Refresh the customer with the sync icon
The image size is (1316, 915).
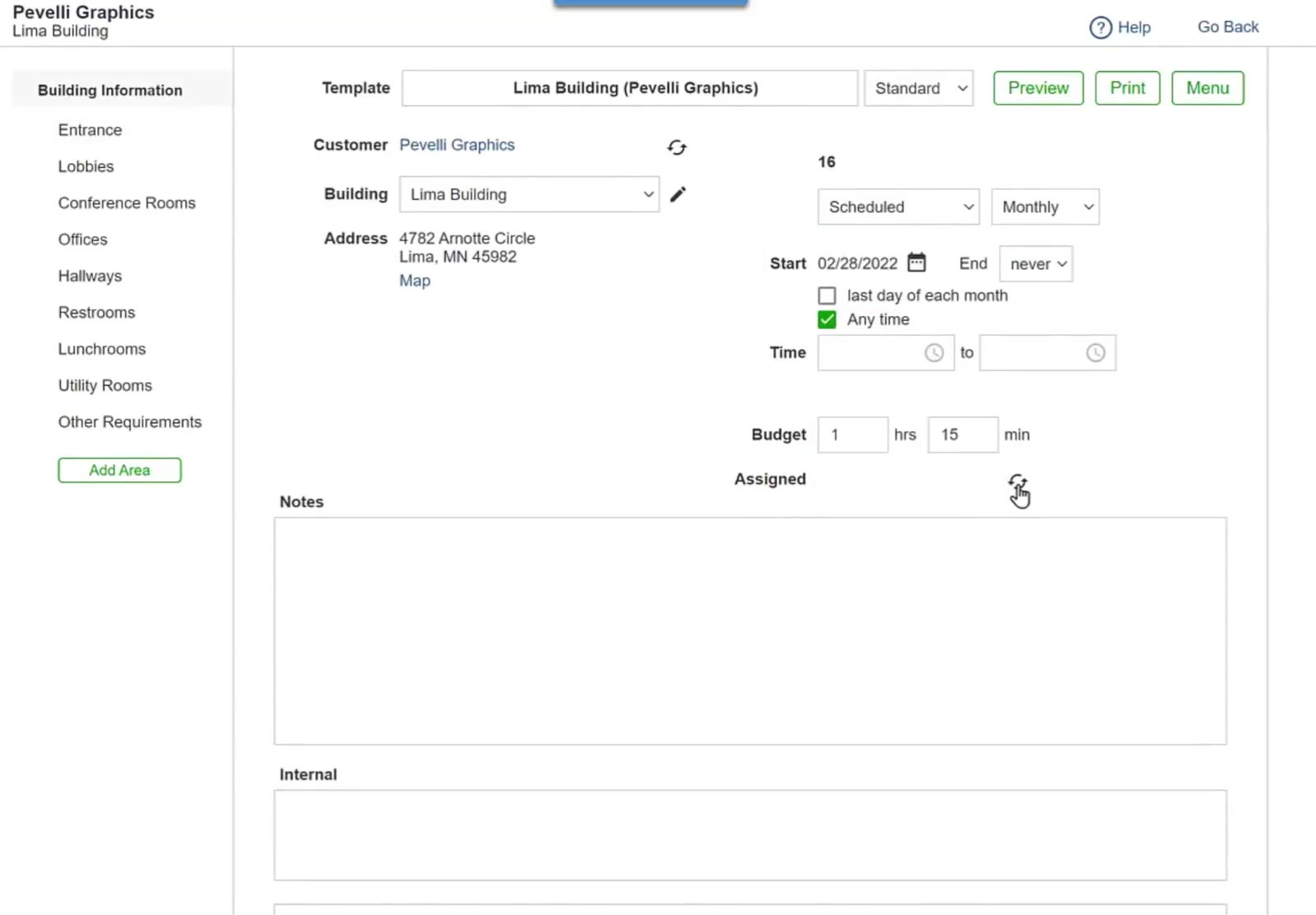[677, 147]
